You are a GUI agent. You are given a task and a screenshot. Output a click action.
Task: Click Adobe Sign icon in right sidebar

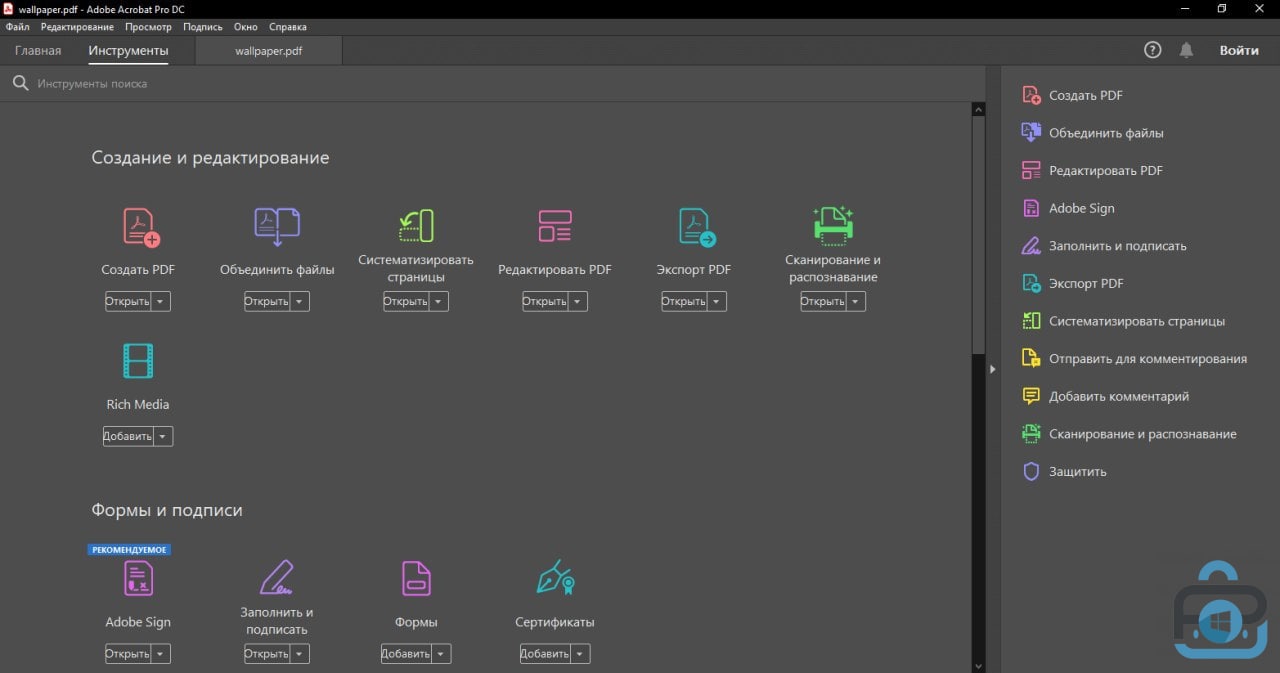1031,208
